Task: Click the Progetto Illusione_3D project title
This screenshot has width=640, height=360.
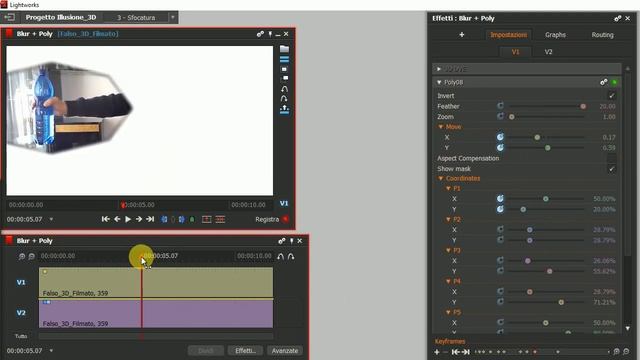Action: pos(61,17)
